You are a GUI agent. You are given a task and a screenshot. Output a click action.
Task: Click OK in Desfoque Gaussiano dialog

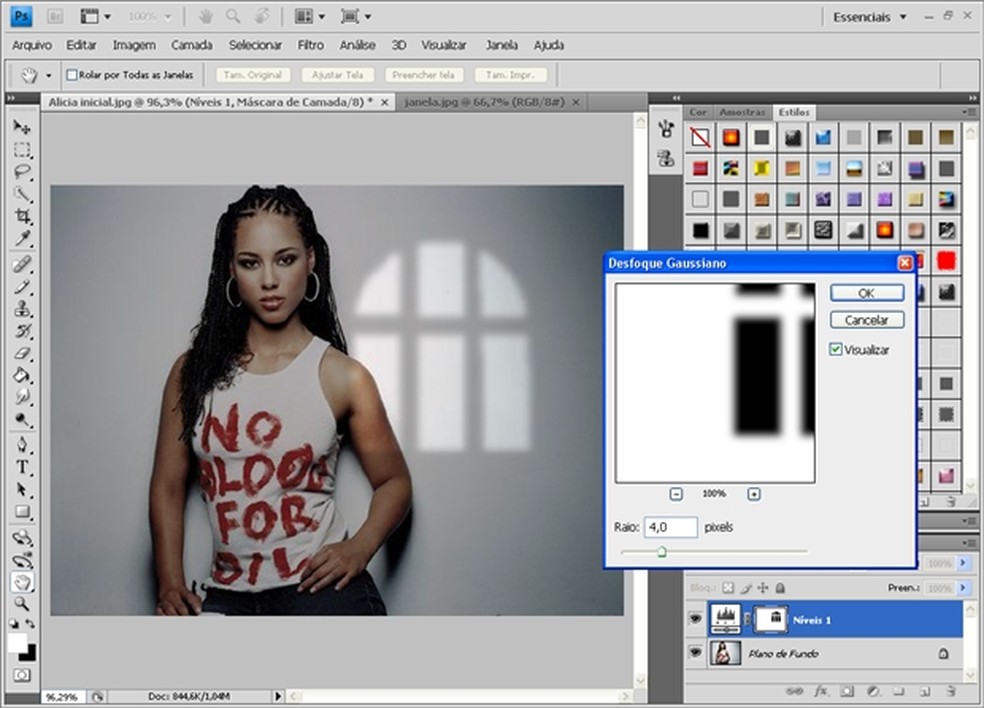(867, 293)
